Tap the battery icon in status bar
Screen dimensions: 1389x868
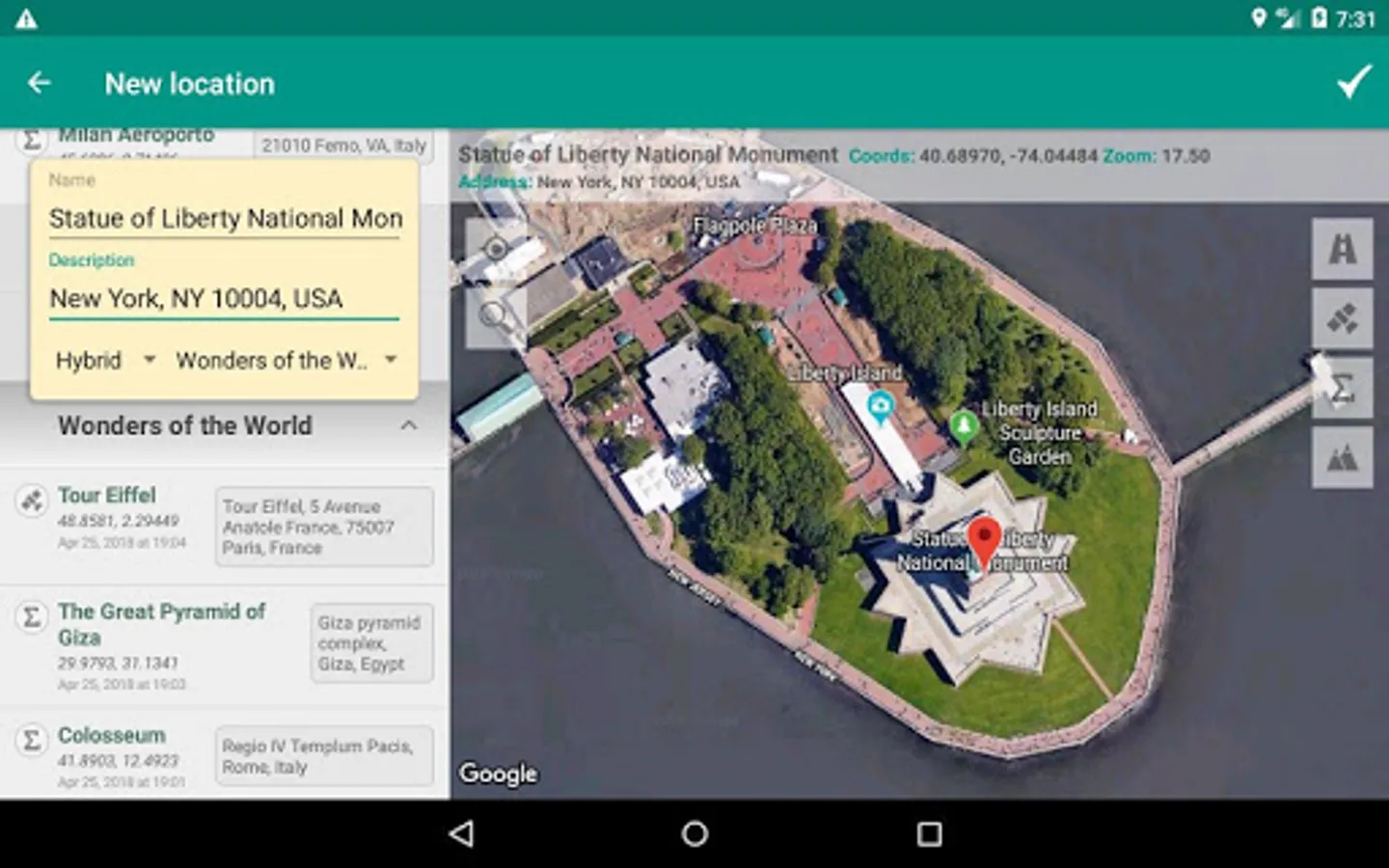[x=1319, y=17]
